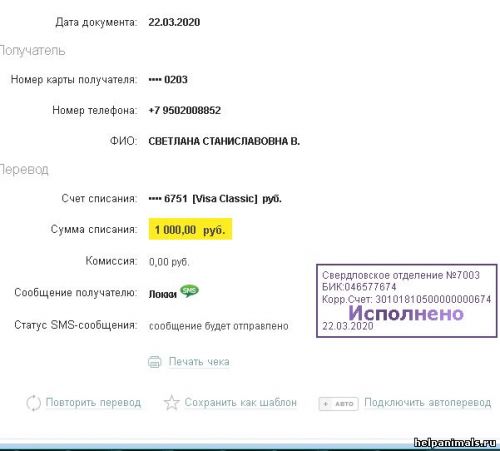Open the Печать чека link
This screenshot has width=500, height=451.
click(199, 362)
